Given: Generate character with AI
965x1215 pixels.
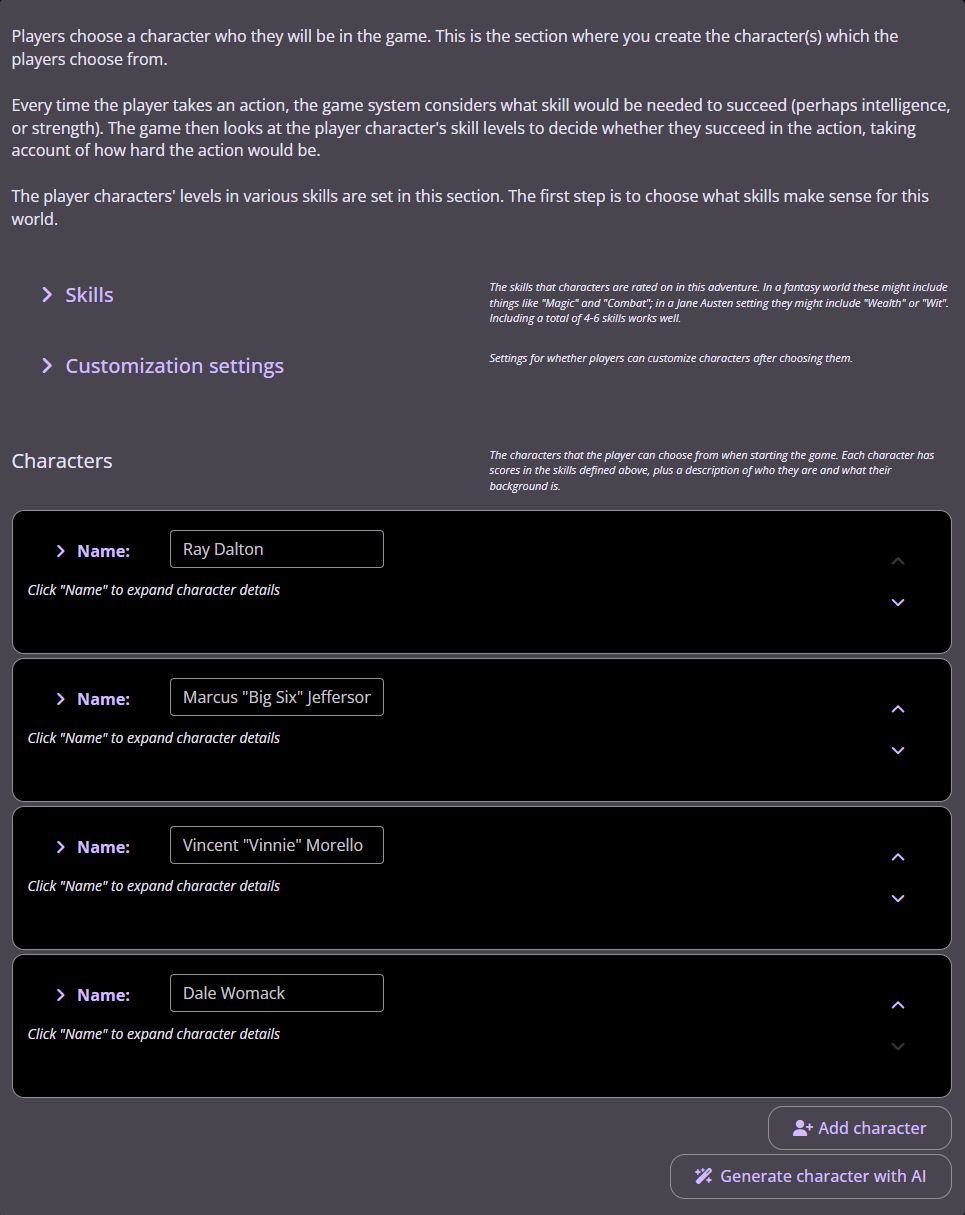Looking at the screenshot, I should coord(810,1176).
